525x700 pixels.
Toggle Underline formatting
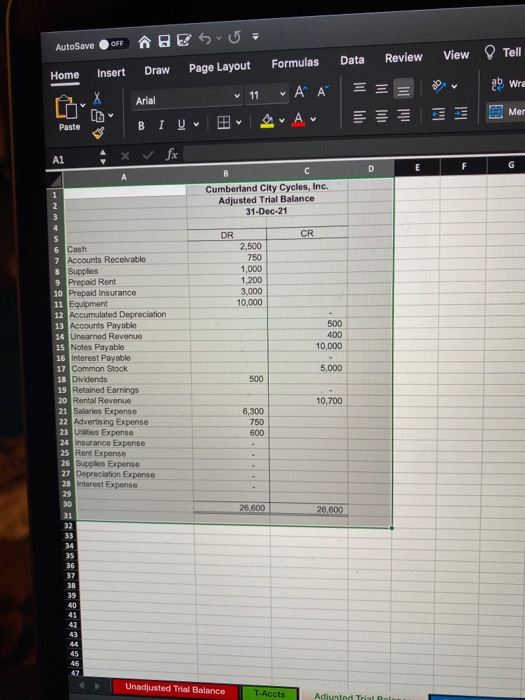181,124
